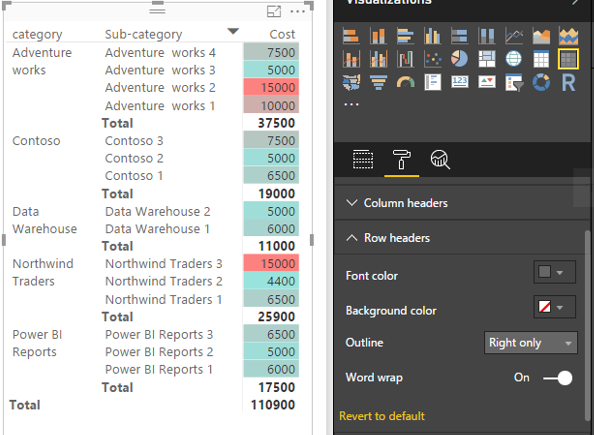Click Northwind Traders total 25900
Image resolution: width=594 pixels, height=435 pixels.
[x=276, y=317]
